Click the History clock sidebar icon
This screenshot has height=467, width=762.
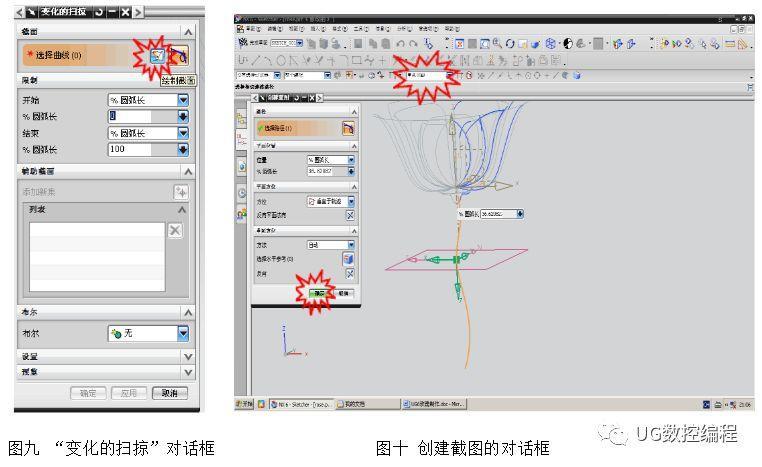pyautogui.click(x=242, y=192)
